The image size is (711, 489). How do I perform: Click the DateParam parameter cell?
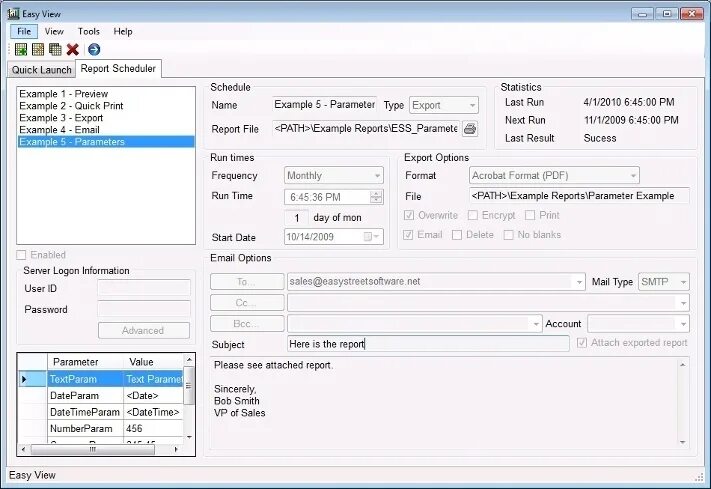click(85, 396)
